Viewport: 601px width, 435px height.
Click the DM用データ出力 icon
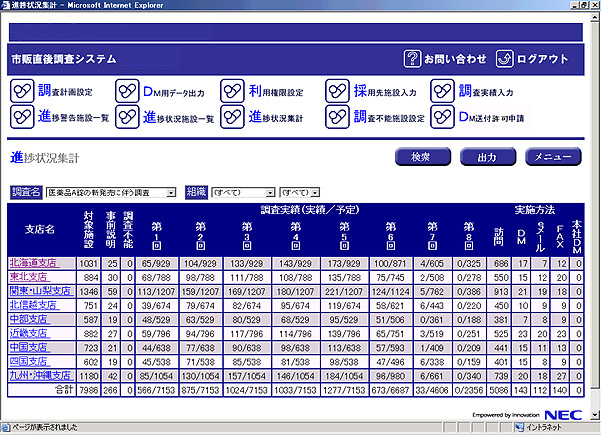pyautogui.click(x=127, y=91)
